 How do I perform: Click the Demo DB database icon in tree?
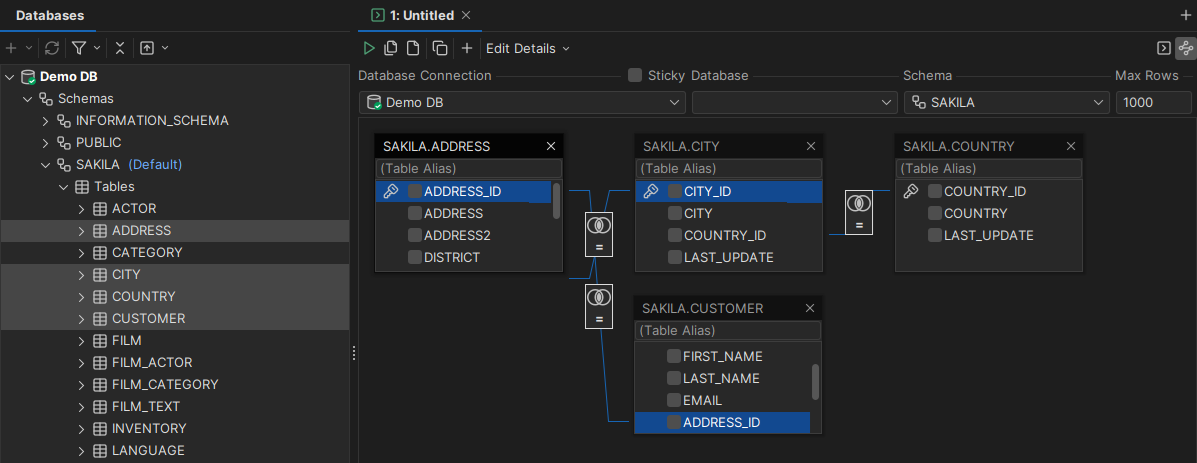[x=28, y=77]
